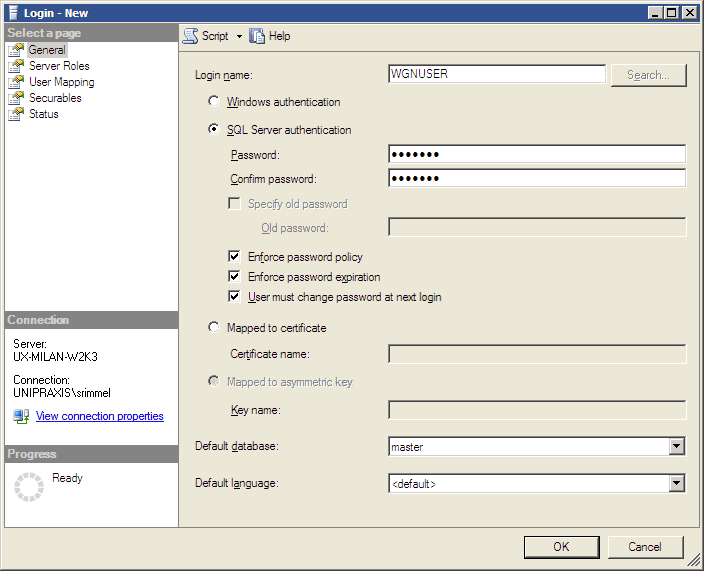Select Windows authentication radio button
The height and width of the screenshot is (573, 705).
click(x=213, y=102)
